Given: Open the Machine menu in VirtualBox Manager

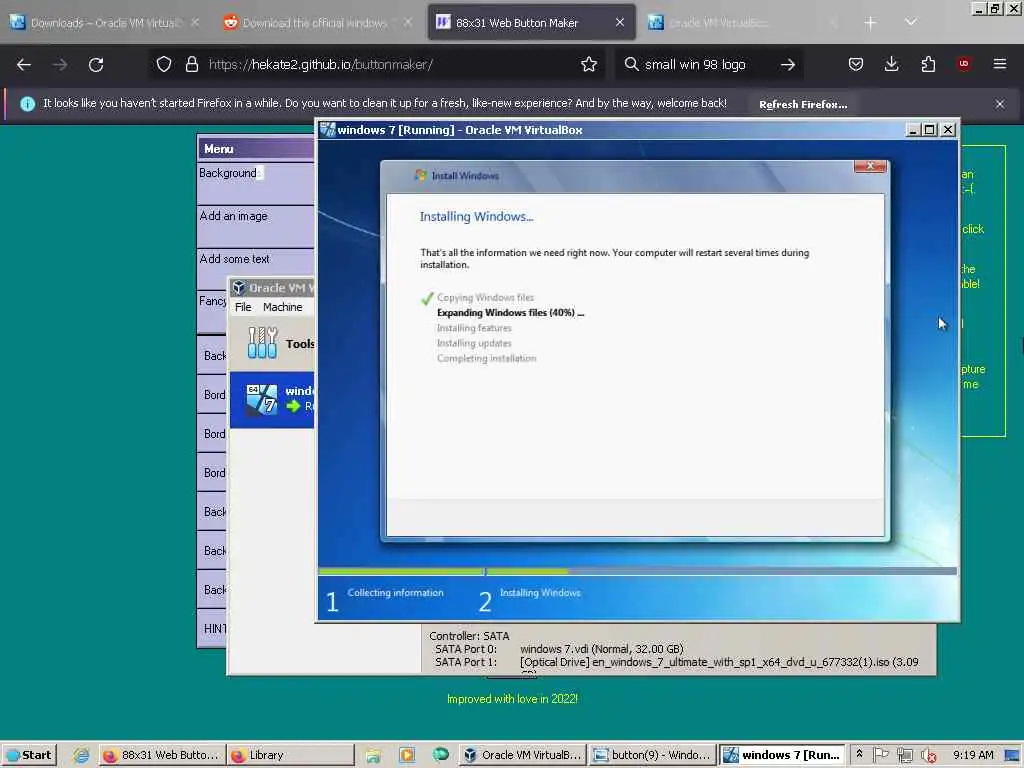Looking at the screenshot, I should tap(282, 307).
